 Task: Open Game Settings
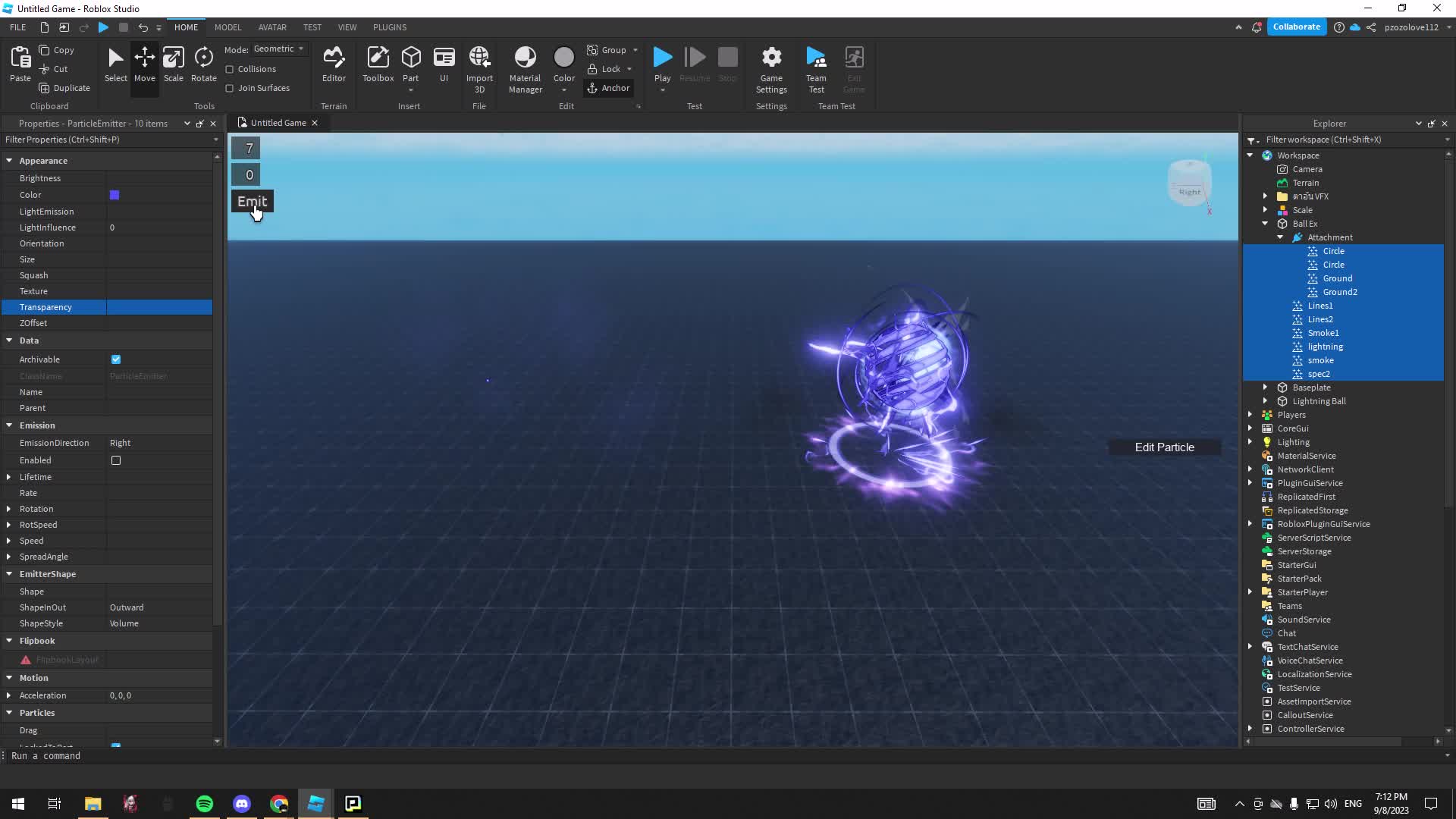tap(771, 68)
